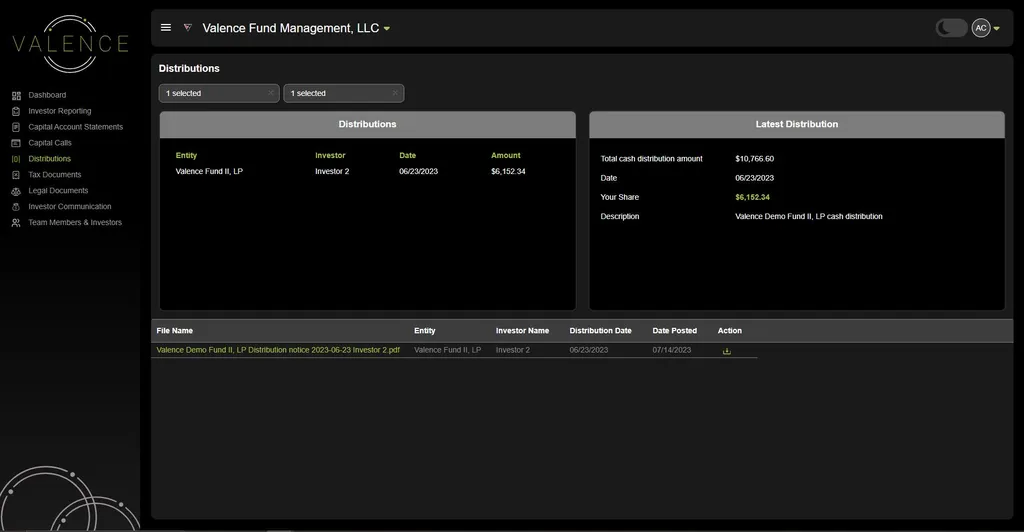Download the distribution notice PDF
The width and height of the screenshot is (1024, 532).
[726, 351]
